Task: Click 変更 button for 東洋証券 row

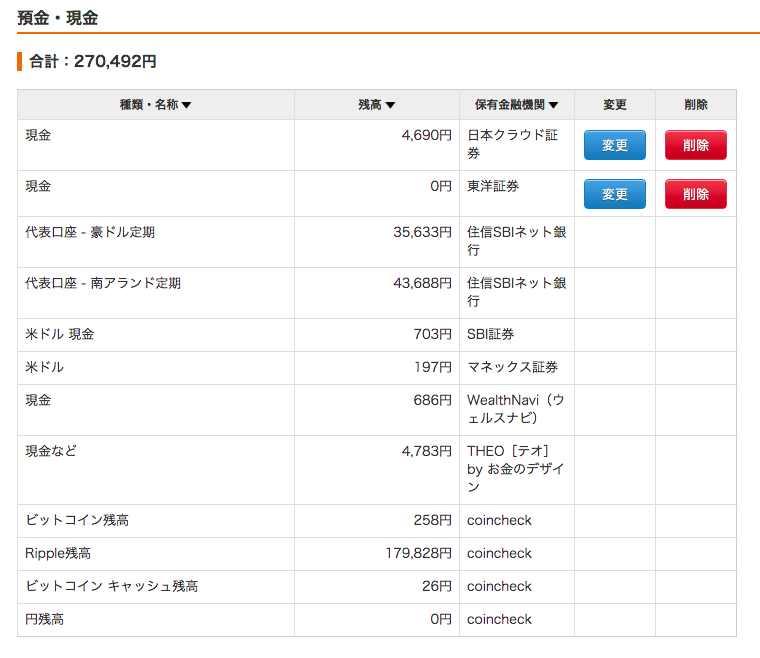Action: coord(615,194)
